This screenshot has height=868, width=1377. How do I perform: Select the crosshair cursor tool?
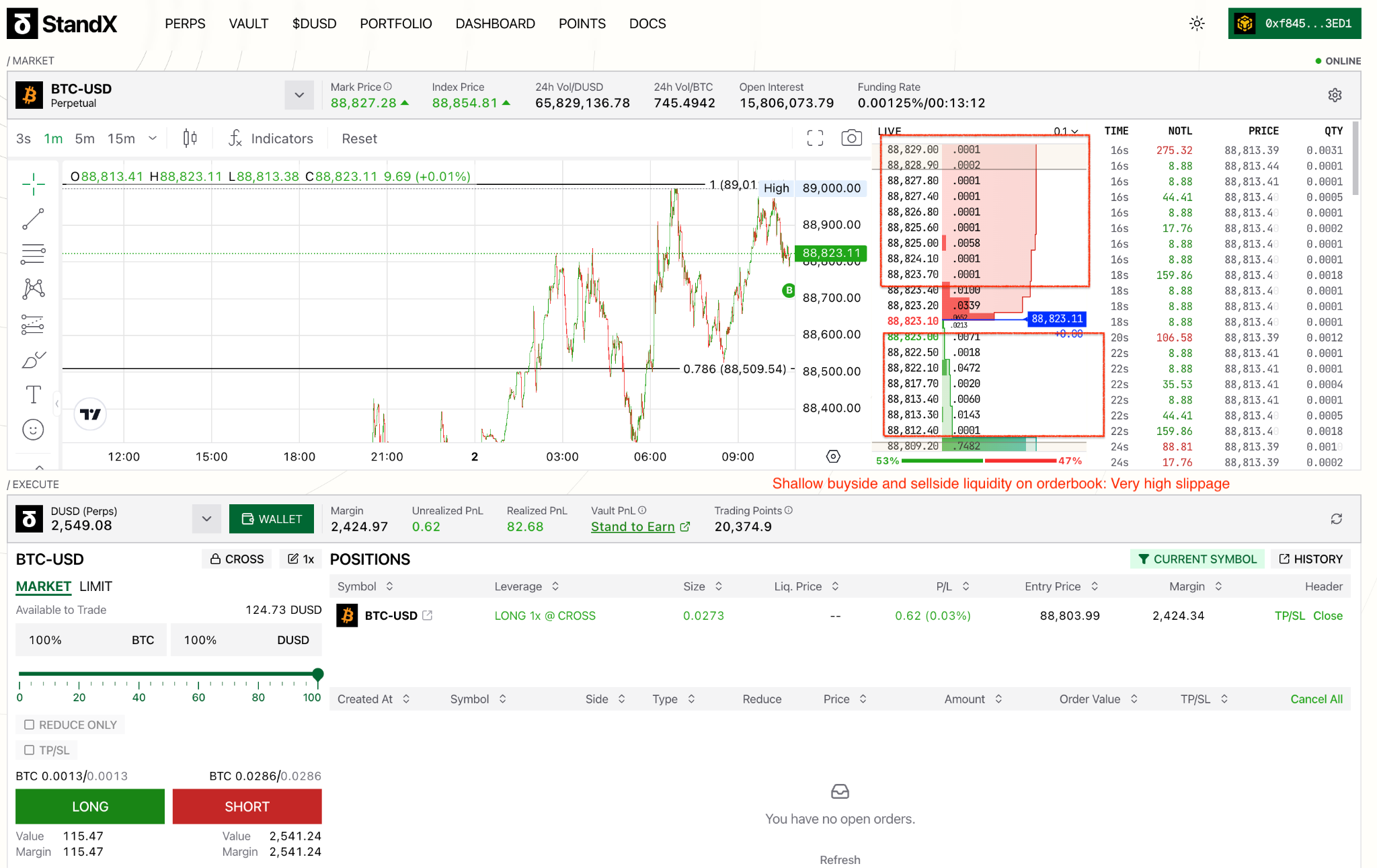pyautogui.click(x=33, y=184)
